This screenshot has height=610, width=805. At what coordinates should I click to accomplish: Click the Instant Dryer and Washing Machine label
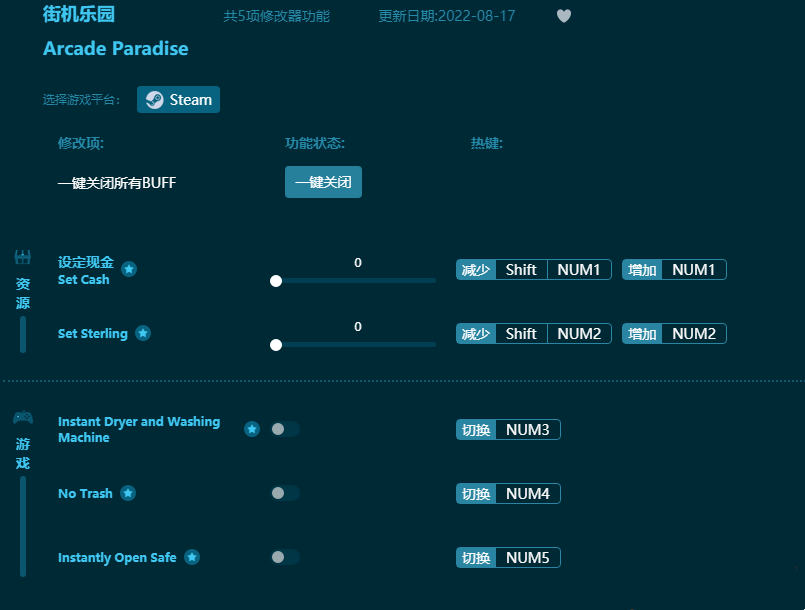click(x=139, y=429)
